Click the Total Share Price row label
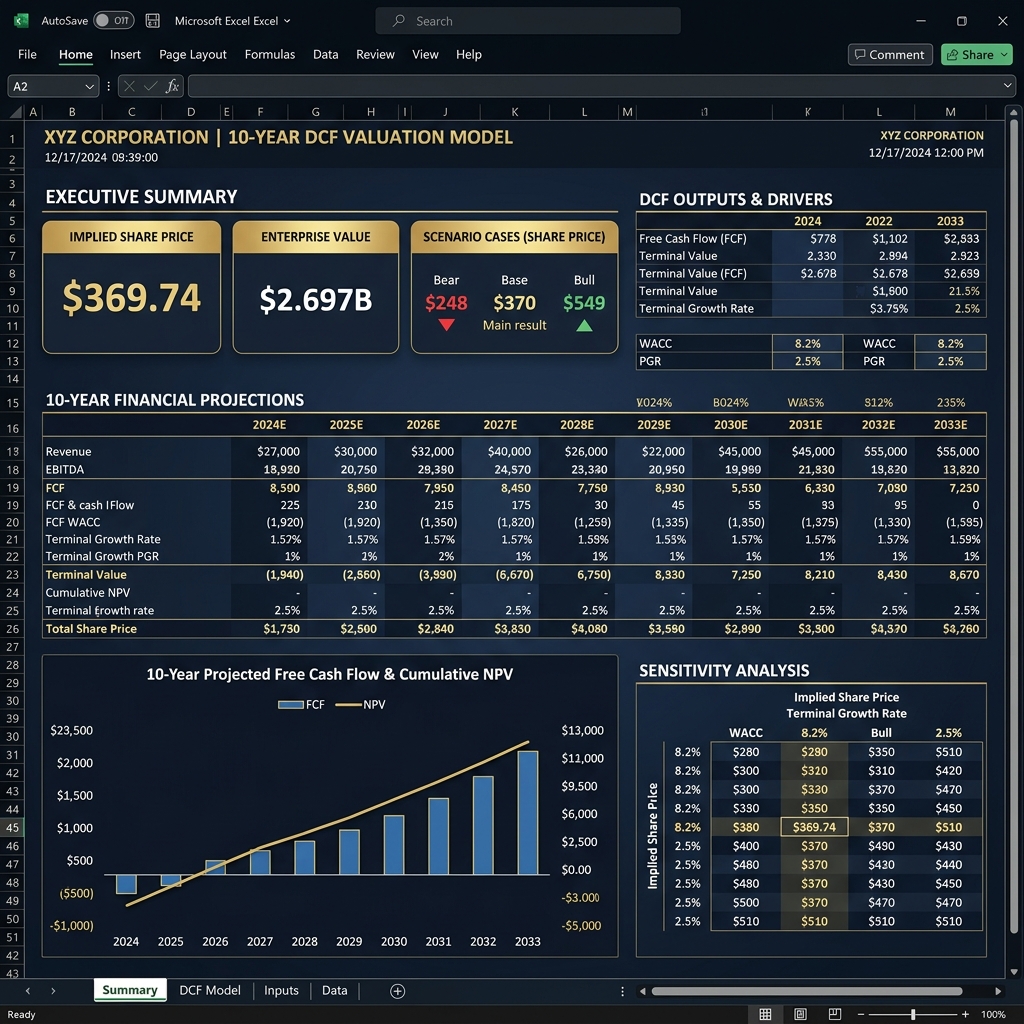1024x1024 pixels. [91, 629]
